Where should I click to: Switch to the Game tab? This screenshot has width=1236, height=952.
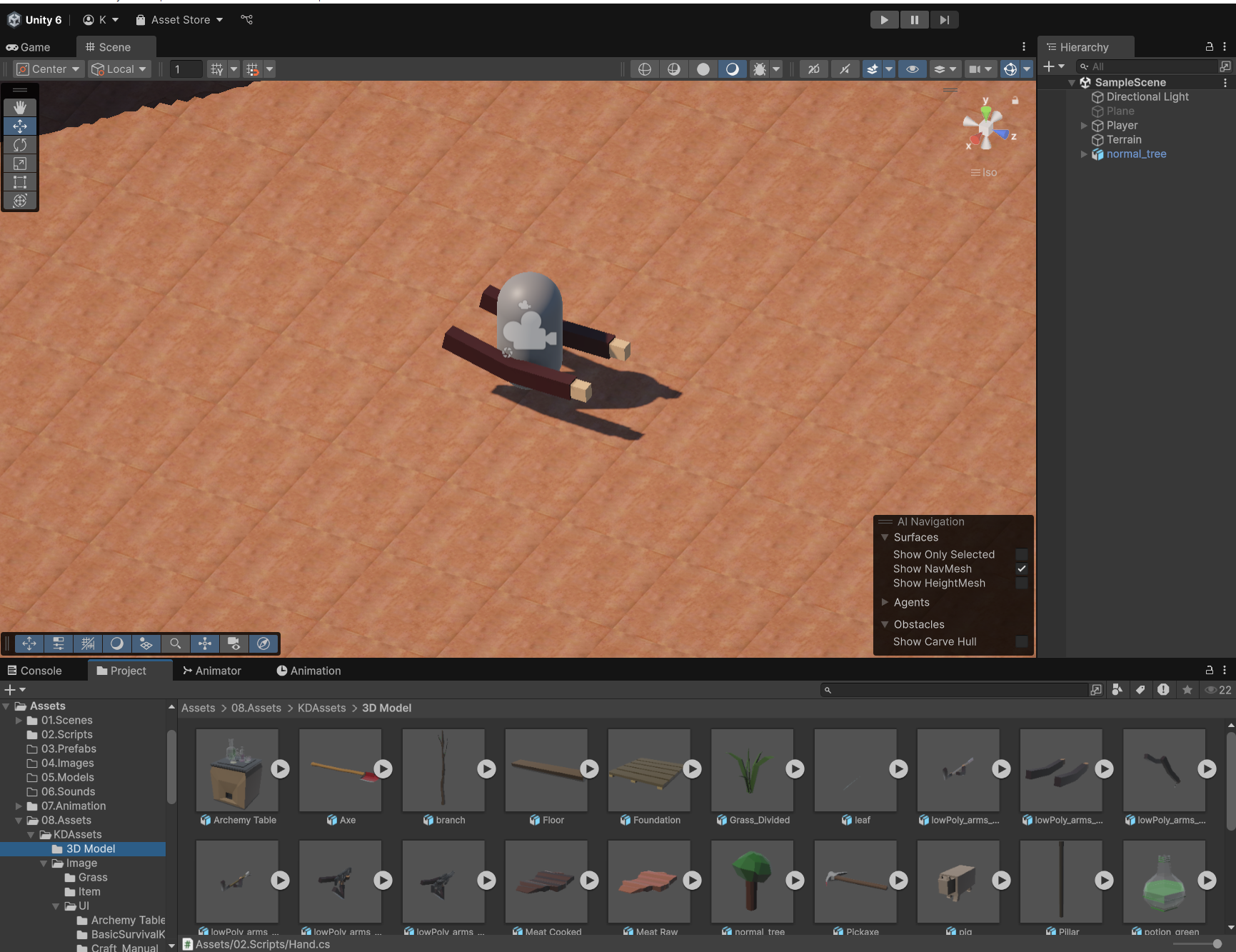tap(29, 47)
